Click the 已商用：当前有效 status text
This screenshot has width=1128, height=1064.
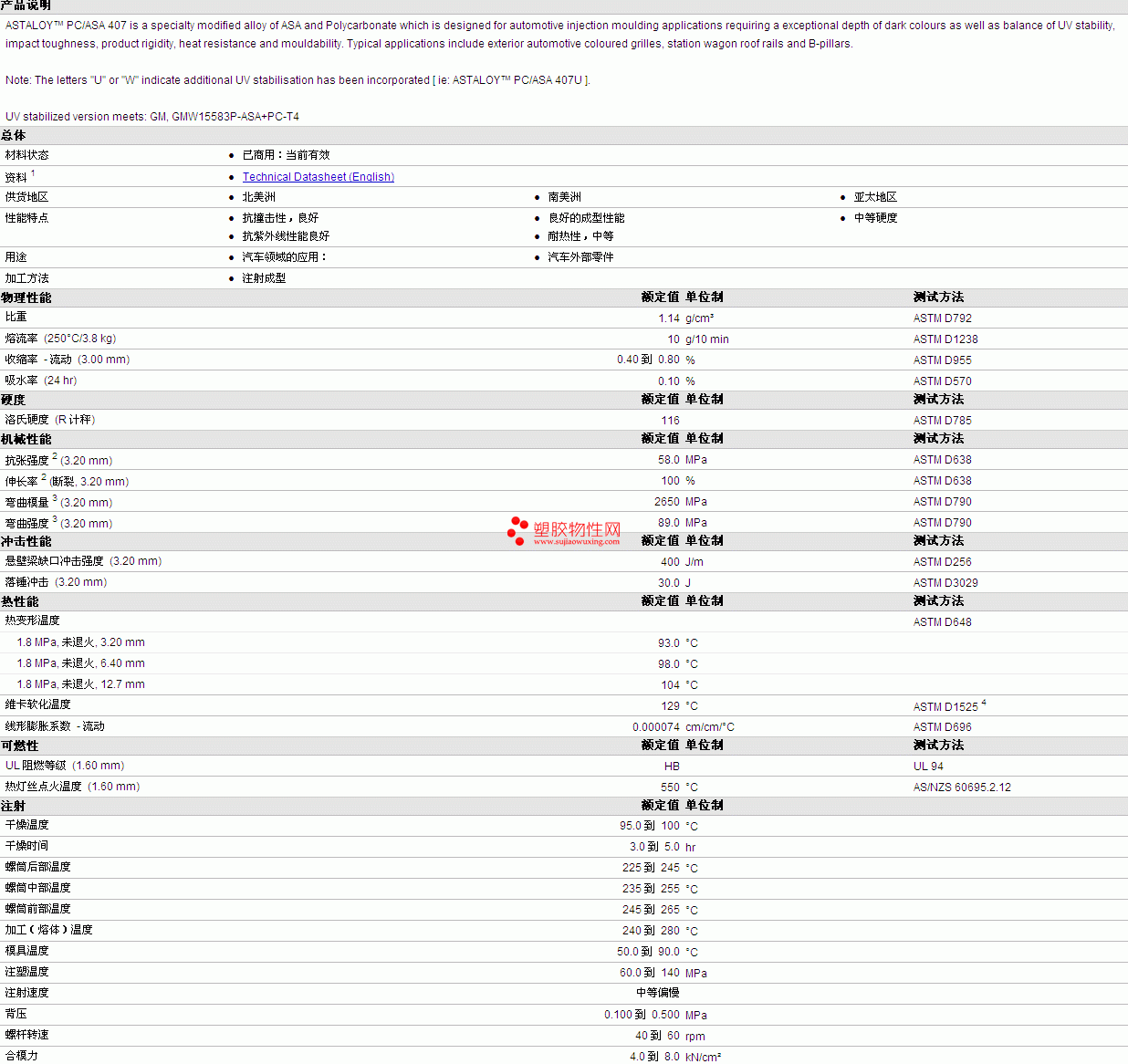point(287,155)
